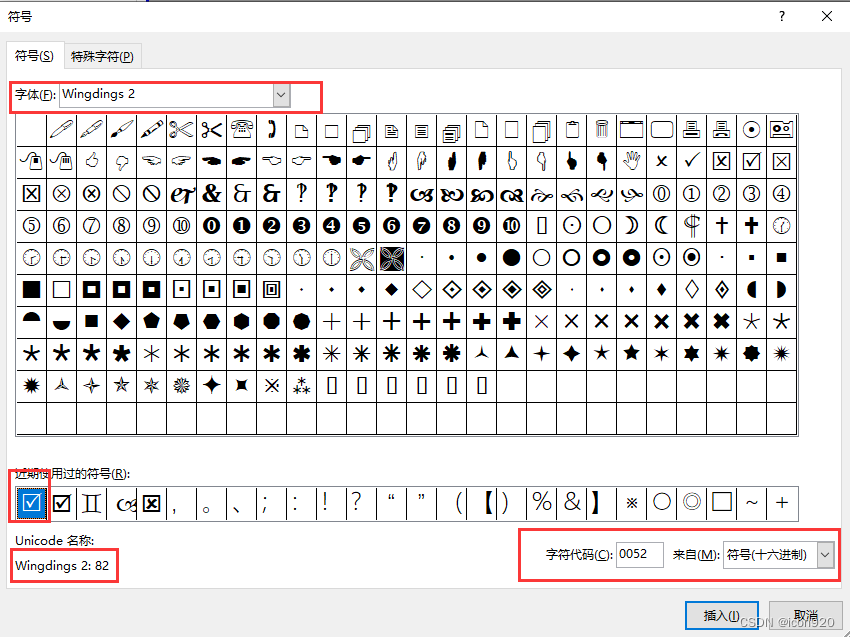
Task: Pick the plus sign recent symbol
Action: pos(782,503)
